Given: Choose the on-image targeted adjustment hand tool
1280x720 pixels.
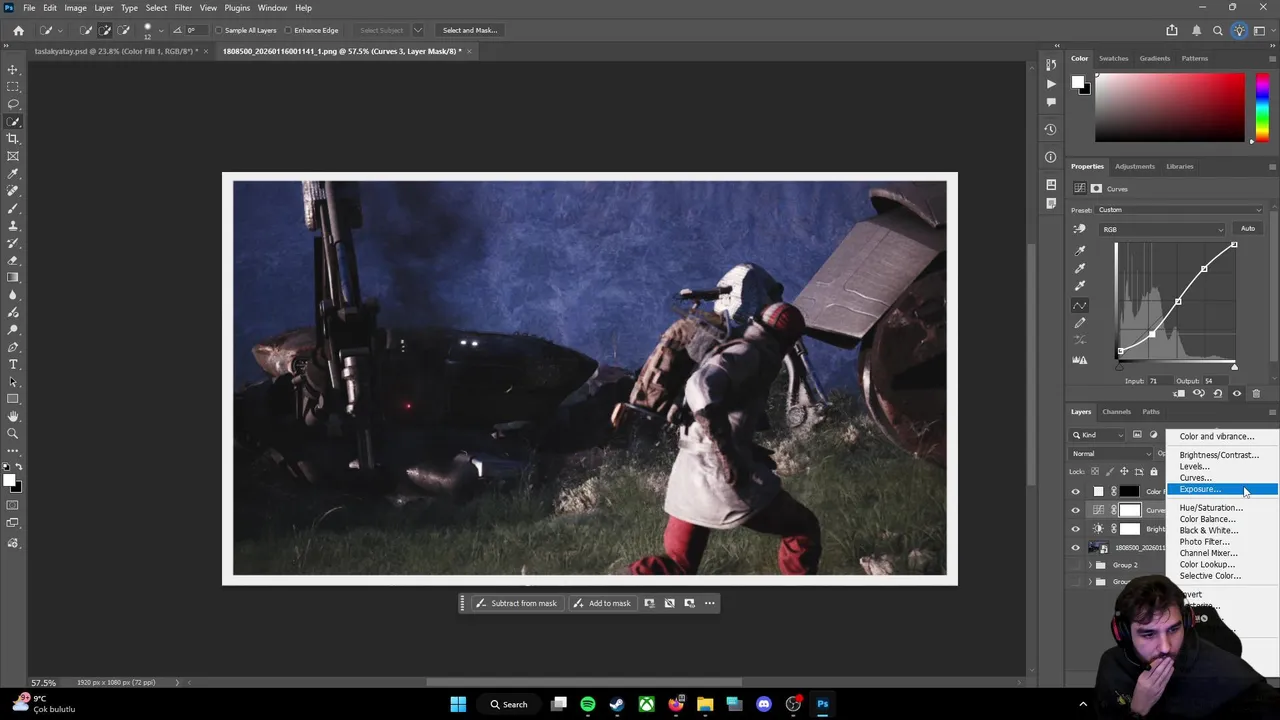Looking at the screenshot, I should coord(1079,229).
